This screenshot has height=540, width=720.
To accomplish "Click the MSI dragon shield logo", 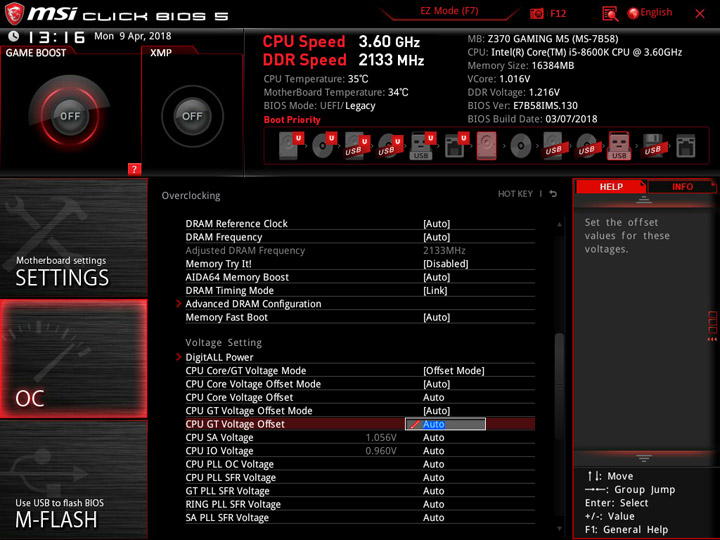I will coord(14,14).
